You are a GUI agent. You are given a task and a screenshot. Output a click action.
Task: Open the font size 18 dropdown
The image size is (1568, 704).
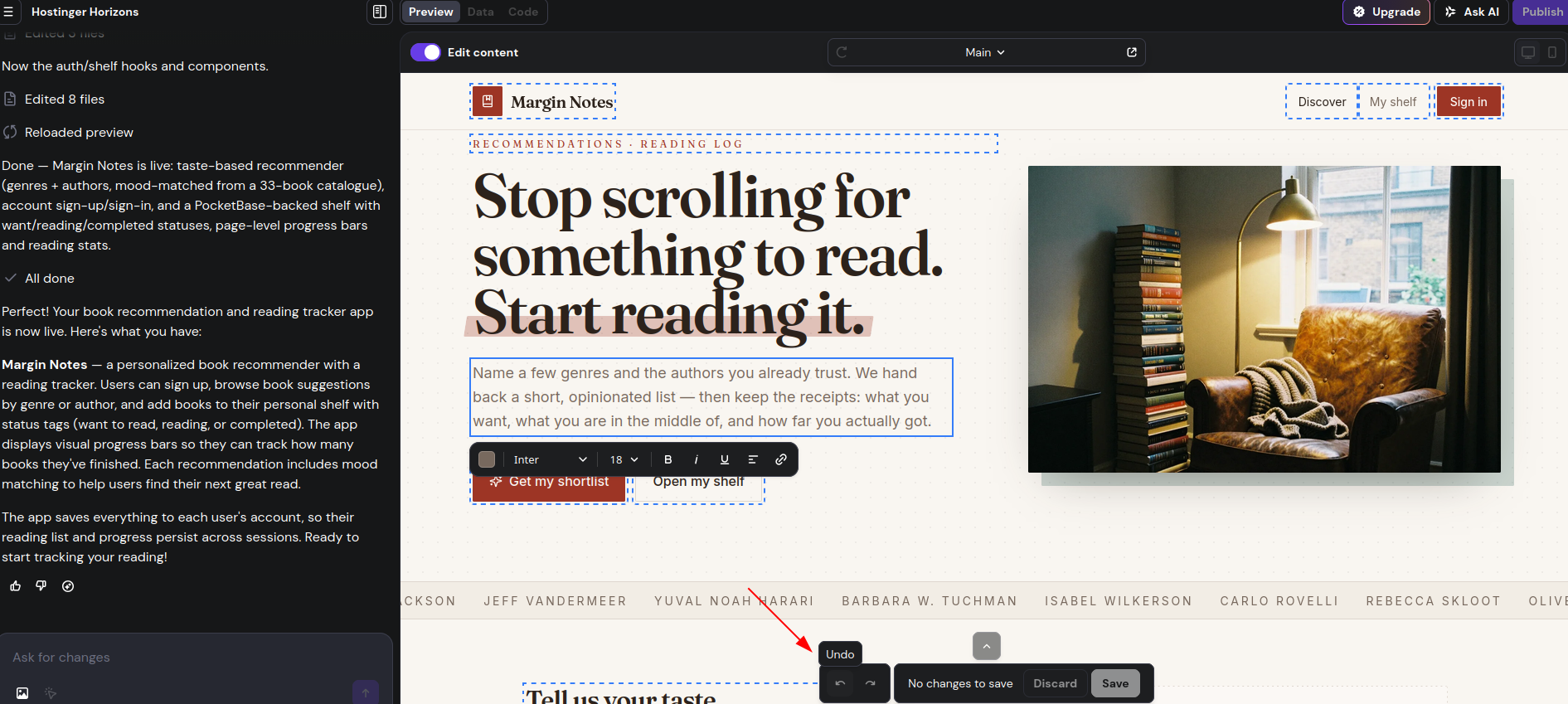(x=624, y=459)
